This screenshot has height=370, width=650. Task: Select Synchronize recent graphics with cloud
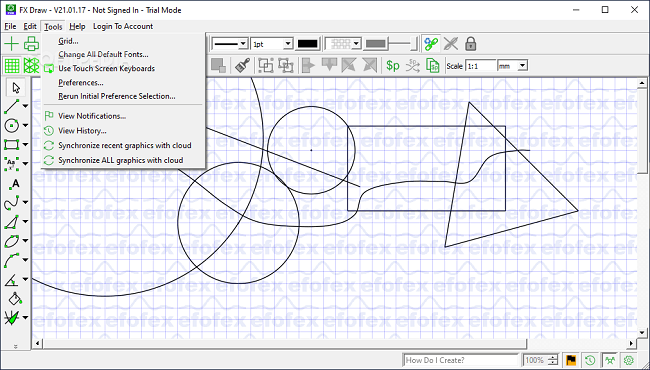[x=123, y=145]
